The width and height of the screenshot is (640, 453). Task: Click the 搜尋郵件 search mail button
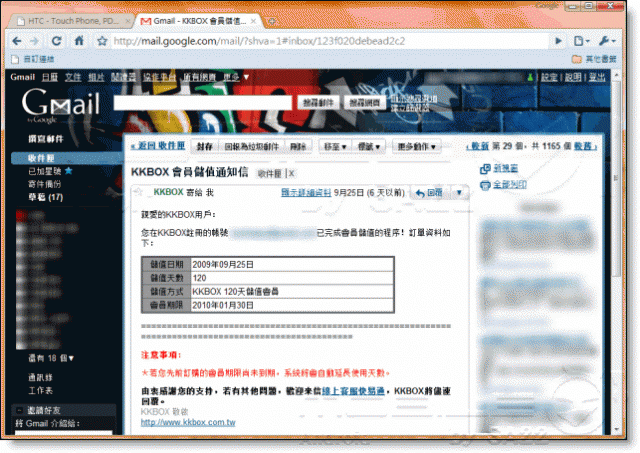click(318, 103)
